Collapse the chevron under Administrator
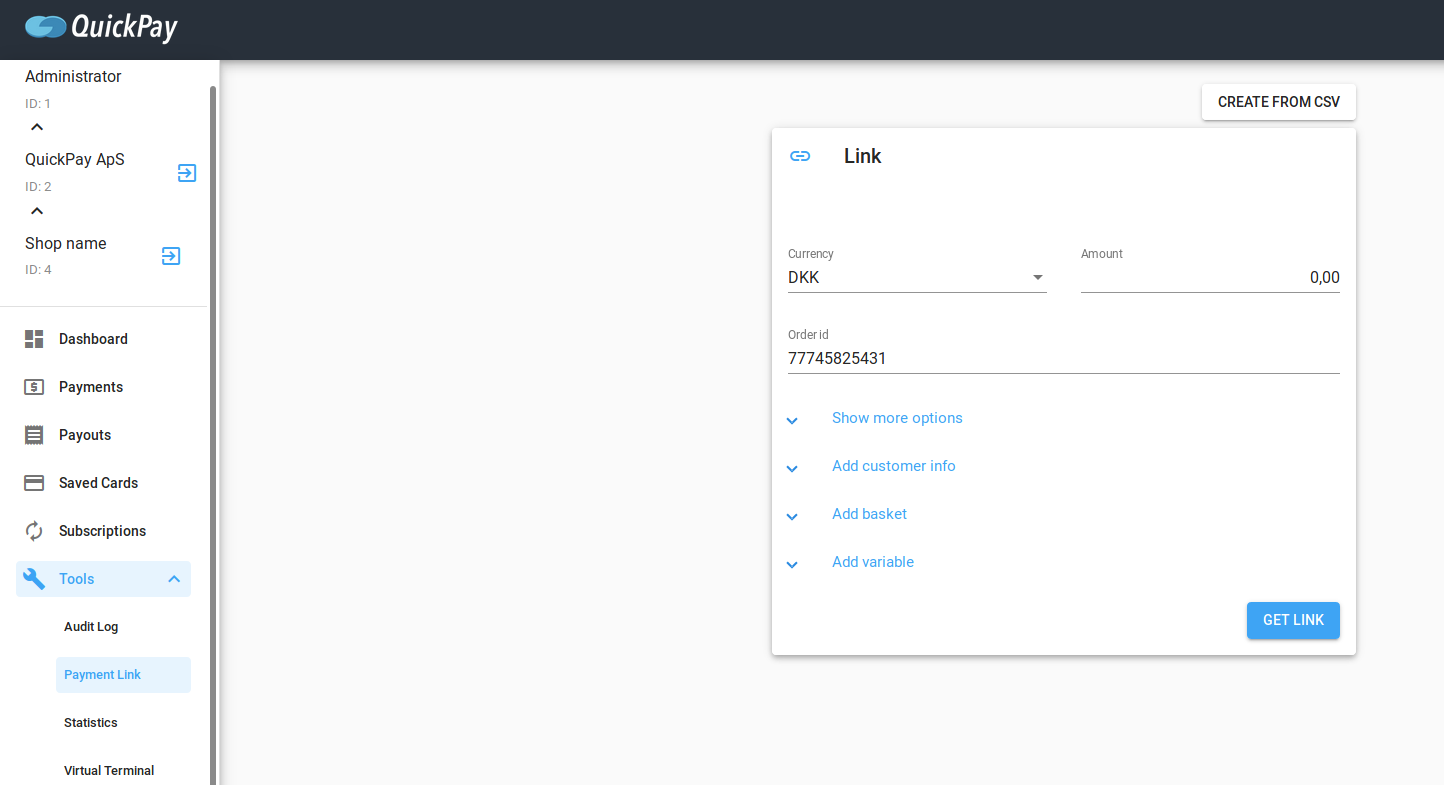 pos(37,127)
